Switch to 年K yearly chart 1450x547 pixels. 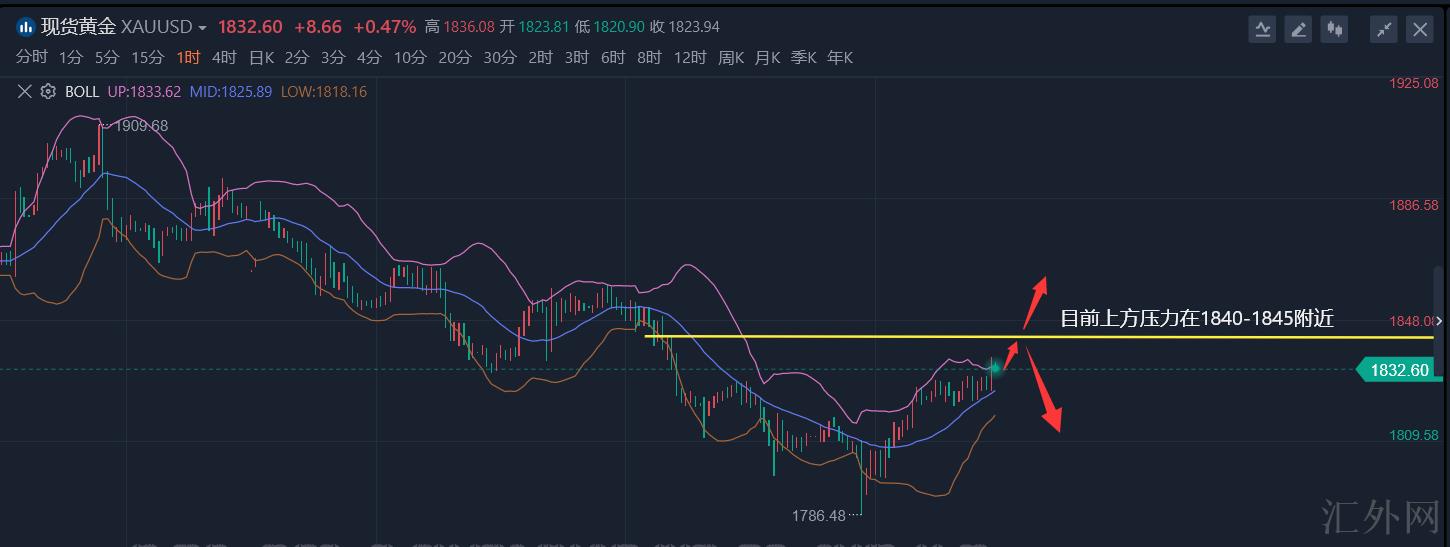click(840, 58)
